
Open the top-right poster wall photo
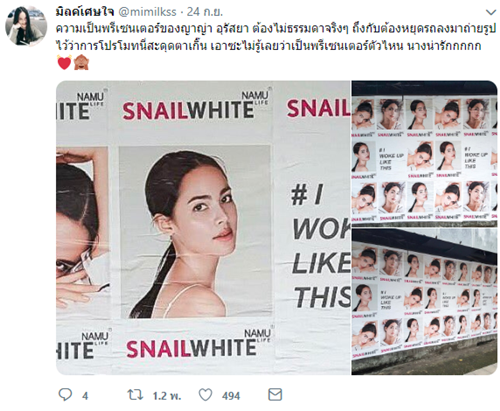tap(424, 154)
